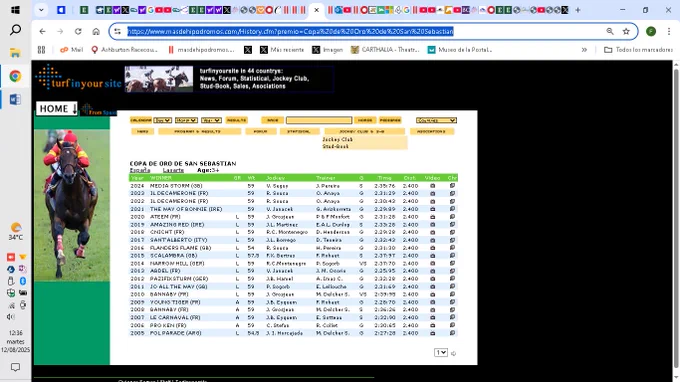Open chart icon for 2012 Pazifiksturm row
This screenshot has height=382, width=680.
452,279
